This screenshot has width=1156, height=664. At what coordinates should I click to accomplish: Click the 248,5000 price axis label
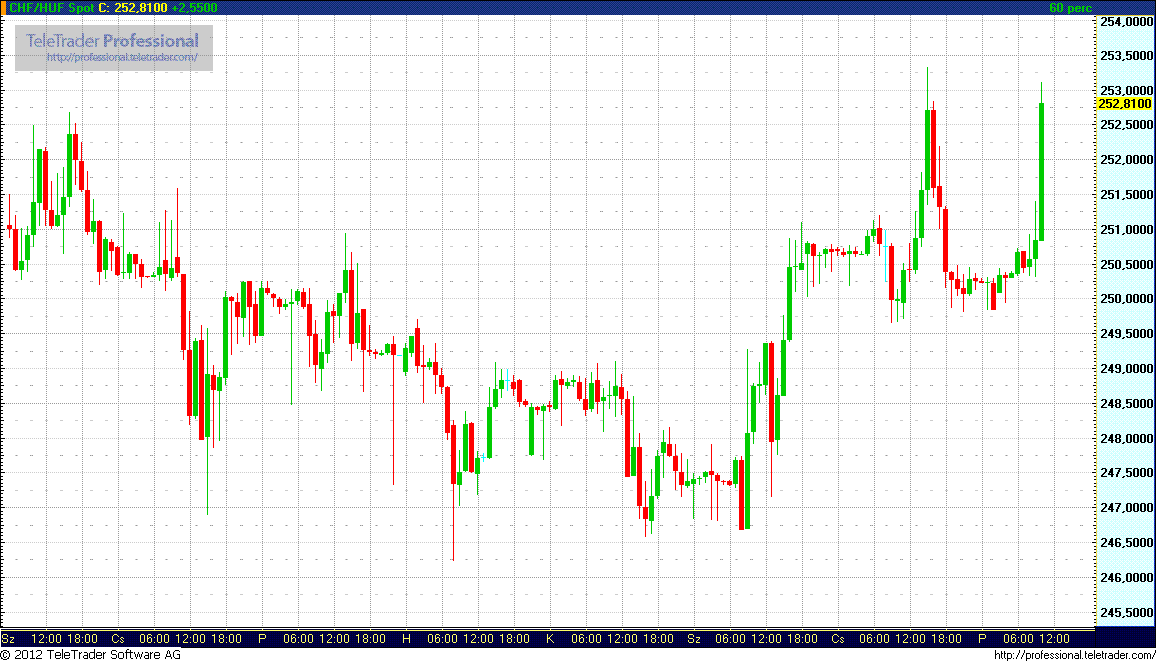coord(1126,403)
